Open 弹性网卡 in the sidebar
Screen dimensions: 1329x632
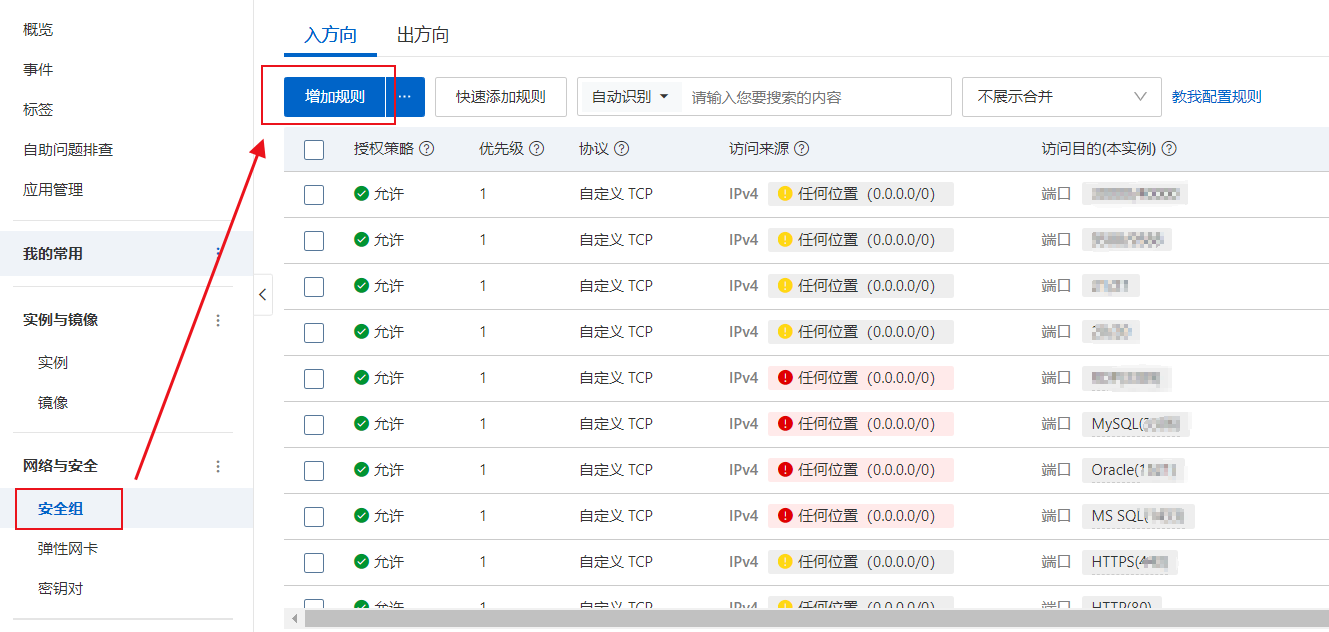[x=68, y=549]
